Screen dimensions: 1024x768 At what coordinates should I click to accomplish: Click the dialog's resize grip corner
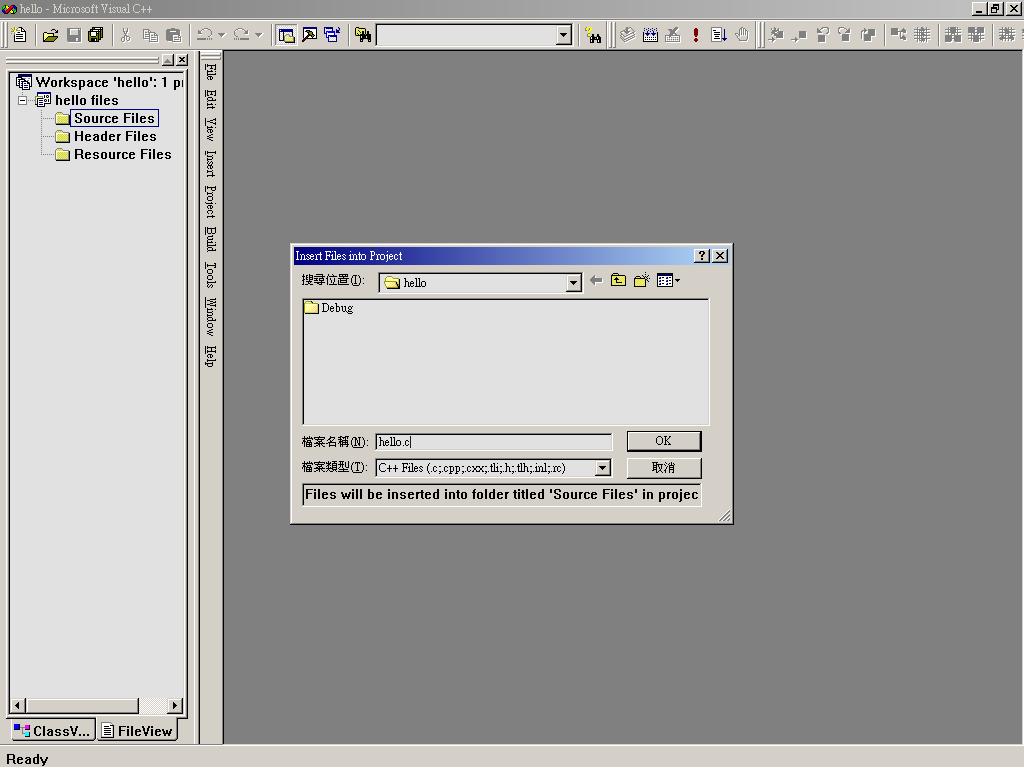[725, 516]
